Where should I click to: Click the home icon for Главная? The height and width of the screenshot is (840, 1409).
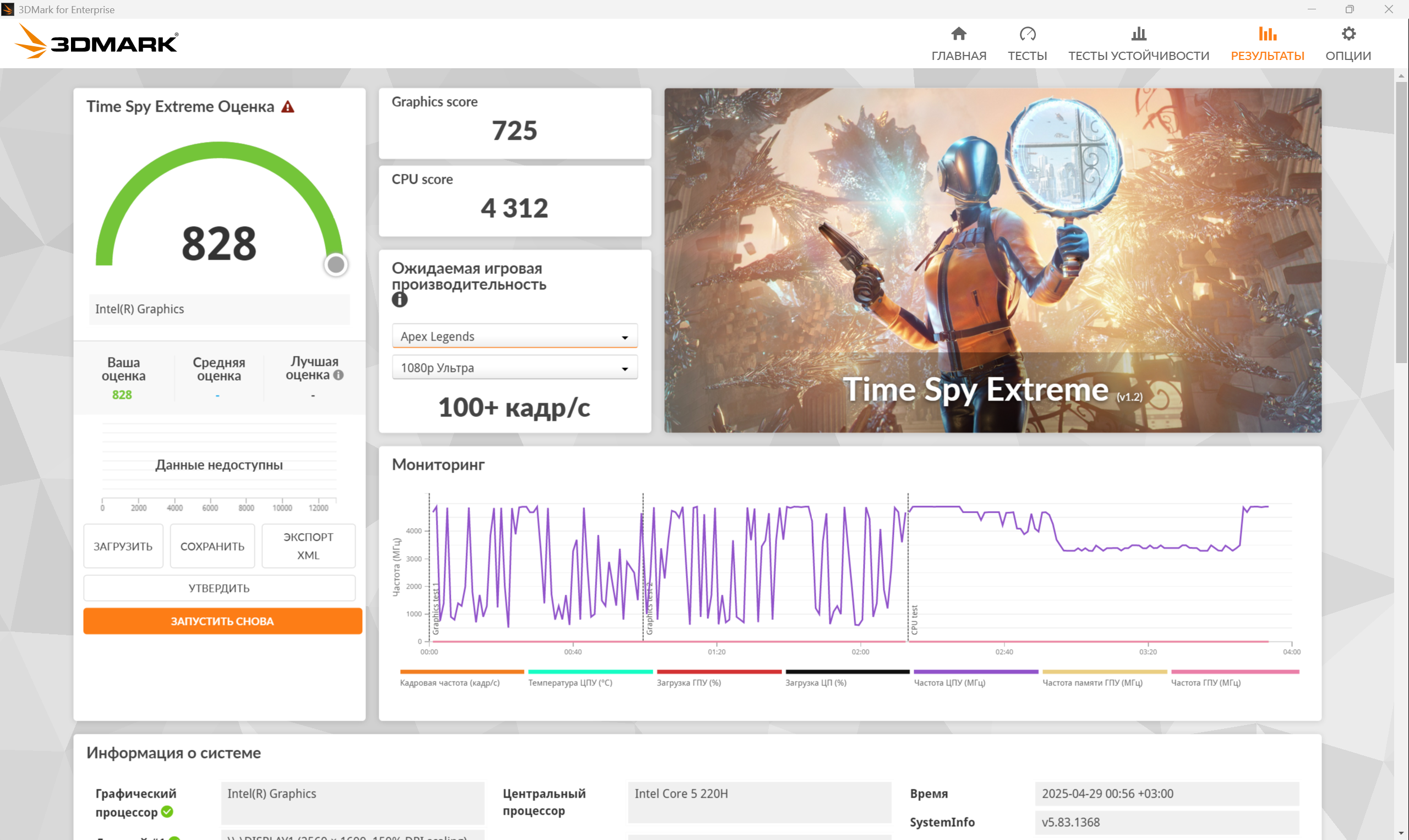point(958,34)
